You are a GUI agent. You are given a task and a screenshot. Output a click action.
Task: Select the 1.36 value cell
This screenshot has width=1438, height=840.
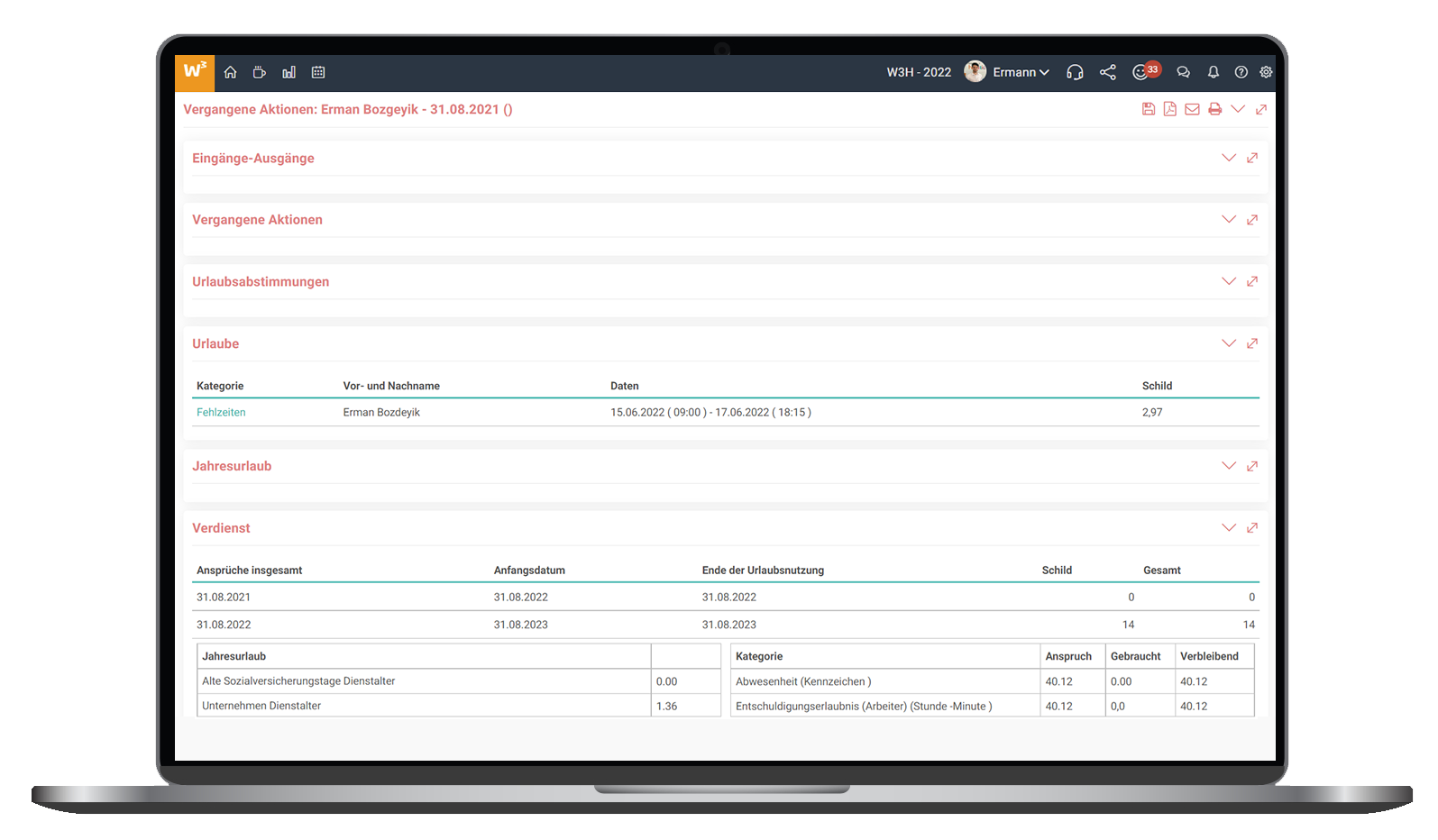(686, 706)
